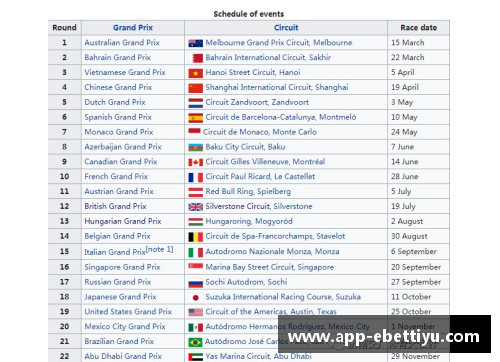
Task: Follow the Hungaroring, Mogyoród link
Action: click(x=249, y=221)
